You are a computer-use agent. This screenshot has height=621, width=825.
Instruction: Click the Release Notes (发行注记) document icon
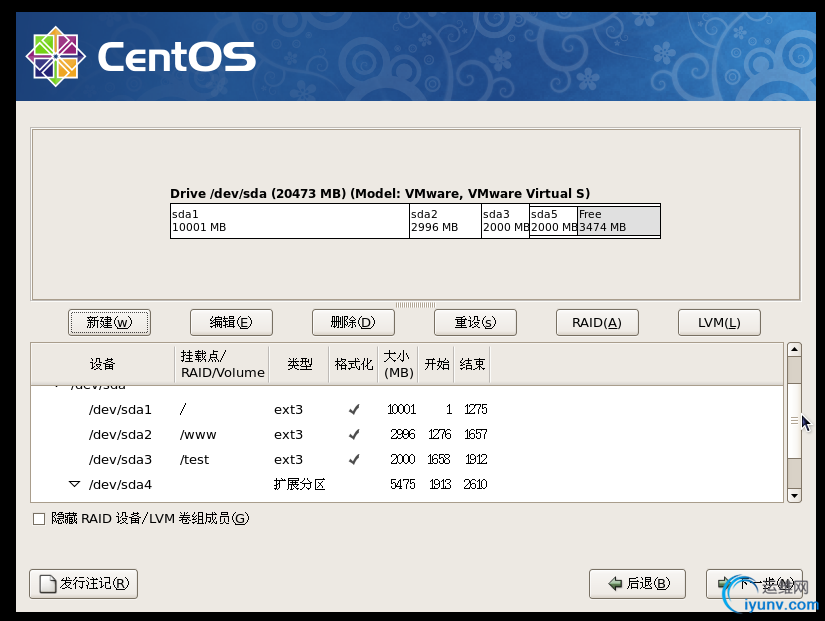[45, 583]
